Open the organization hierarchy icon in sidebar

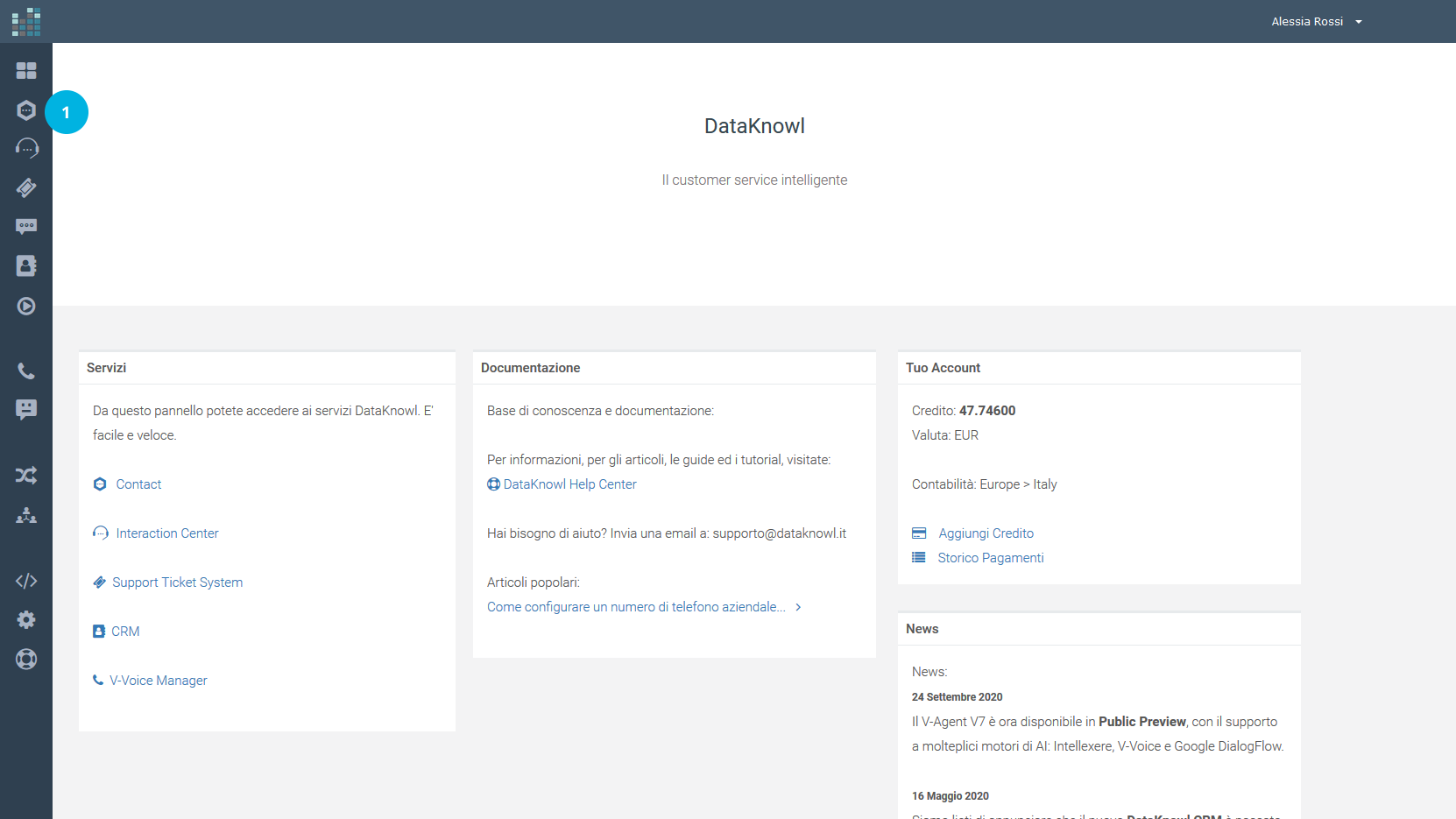(26, 515)
